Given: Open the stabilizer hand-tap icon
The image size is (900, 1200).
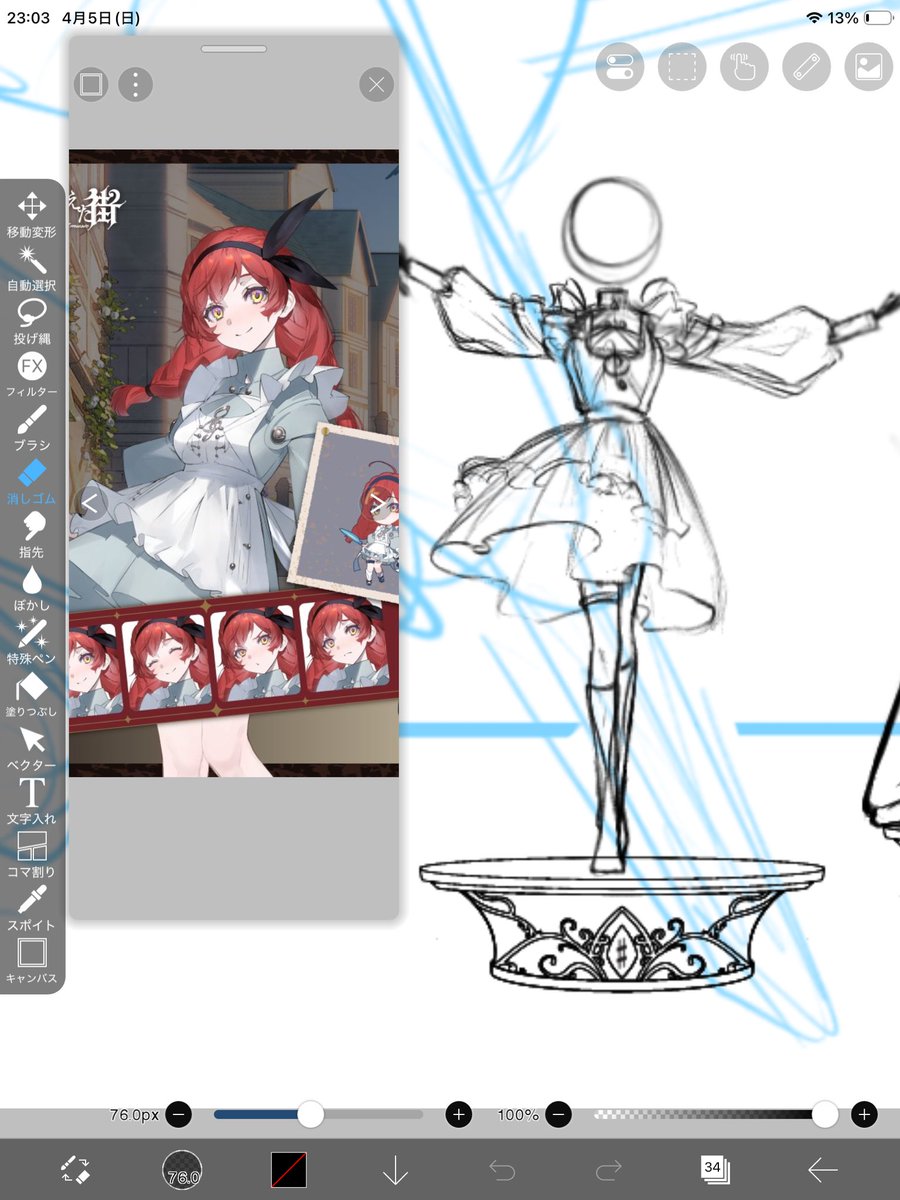Looking at the screenshot, I should pos(745,67).
